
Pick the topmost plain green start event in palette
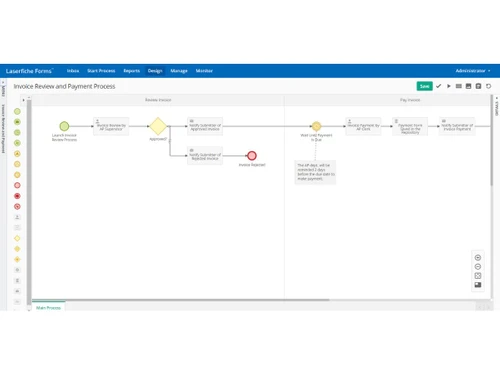coord(17,111)
